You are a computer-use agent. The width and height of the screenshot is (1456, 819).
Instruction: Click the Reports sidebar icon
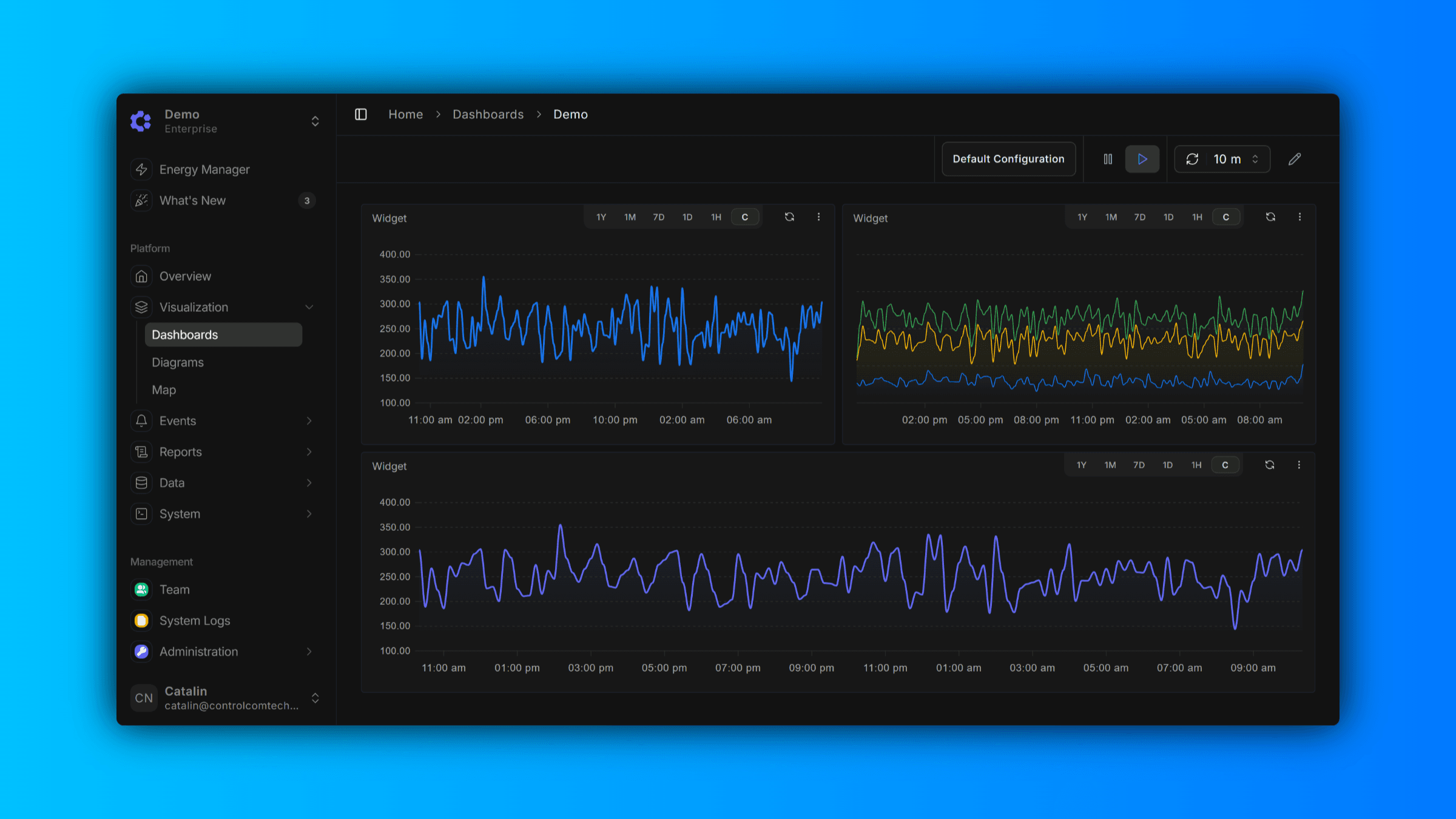(141, 451)
